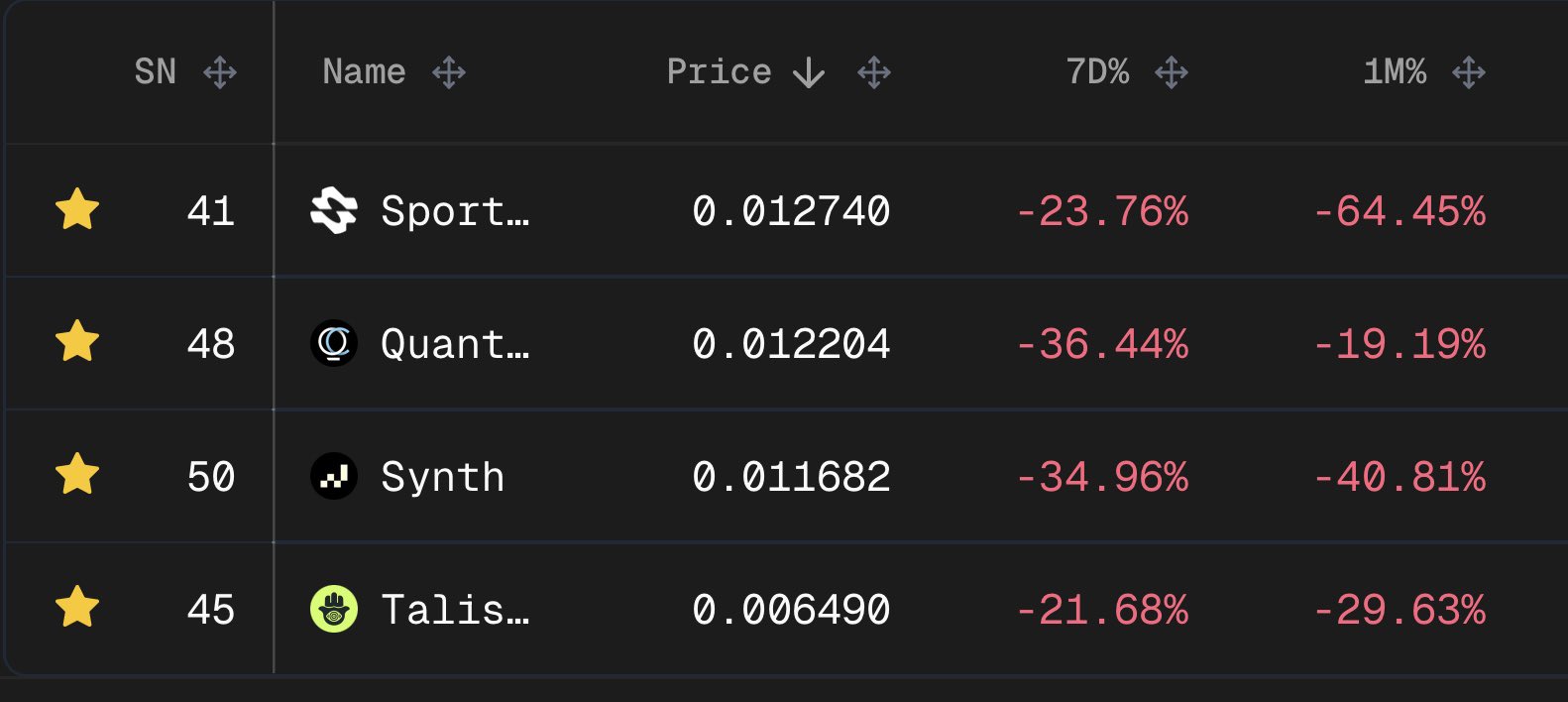Toggle the favorite star for subnet 48
The width and height of the screenshot is (1568, 702).
pyautogui.click(x=77, y=343)
